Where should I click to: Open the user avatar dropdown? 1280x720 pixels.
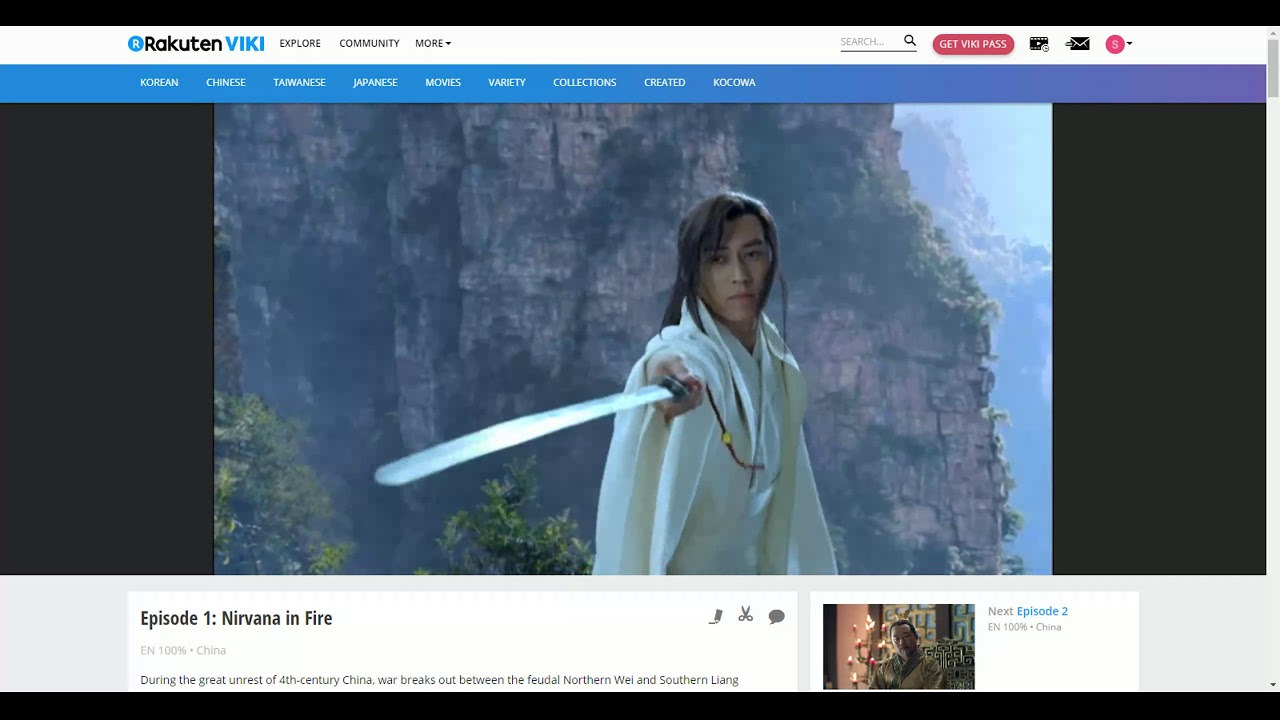(x=1119, y=44)
